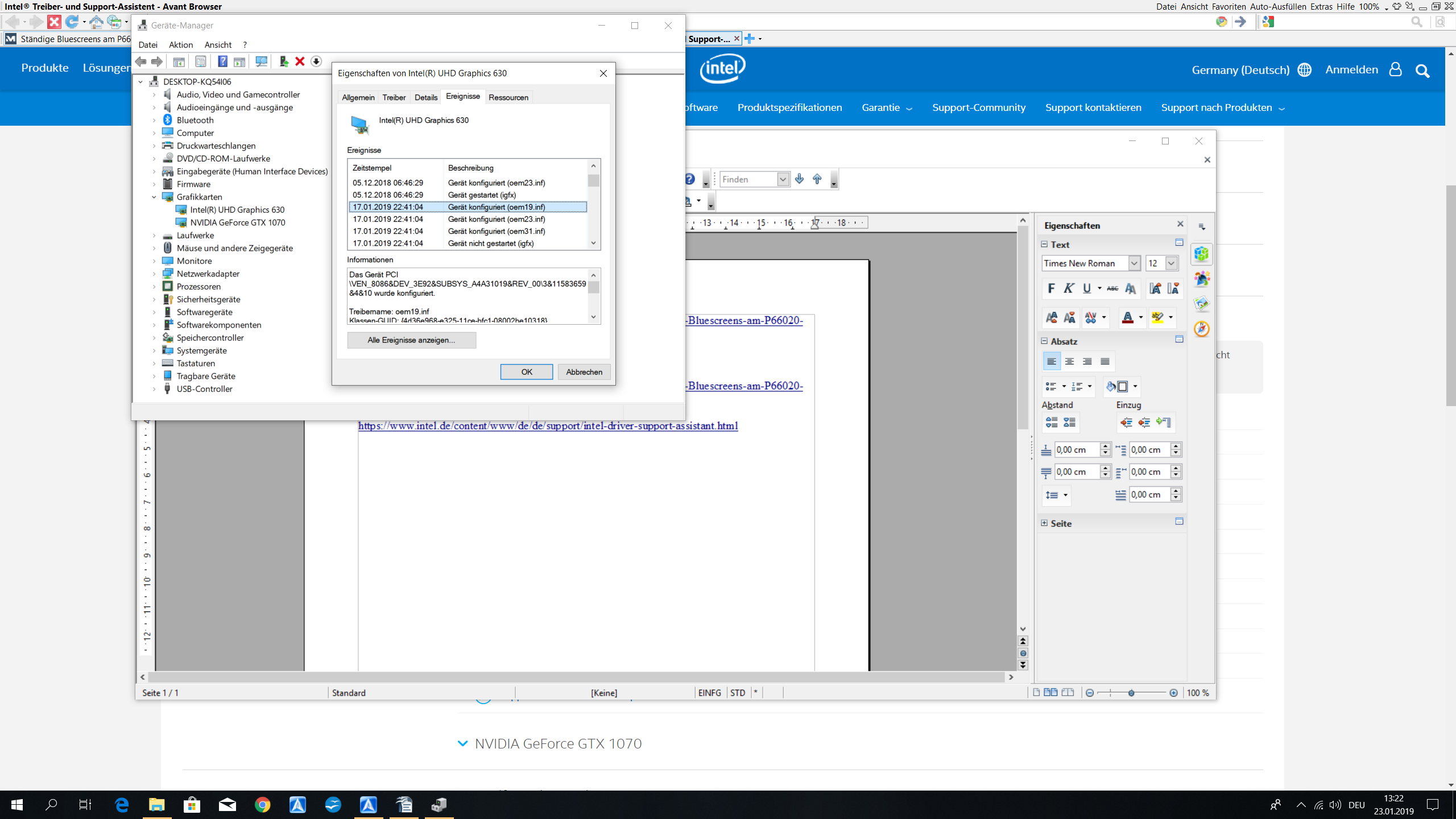This screenshot has height=819, width=1456.
Task: Expand the Bluetooth device category
Action: [154, 120]
